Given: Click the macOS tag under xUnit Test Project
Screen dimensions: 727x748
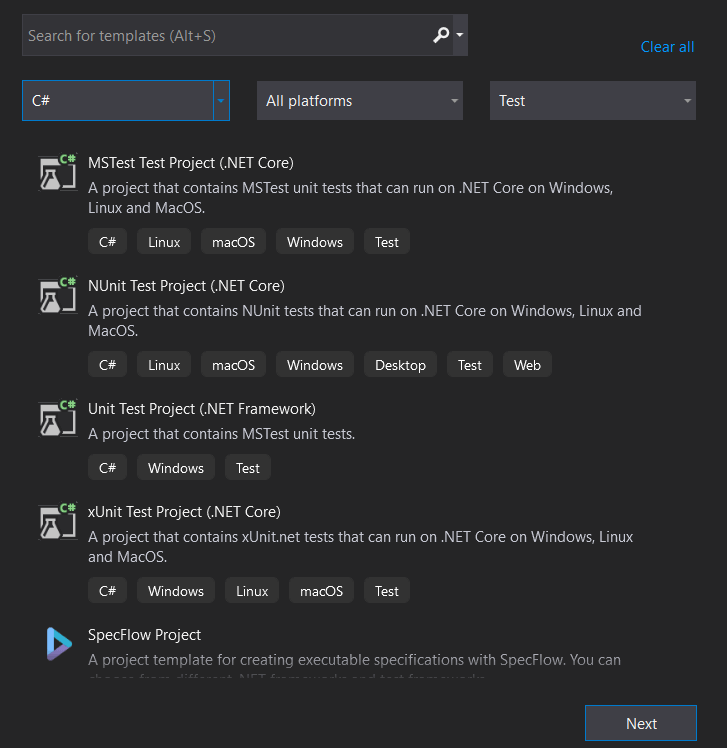Looking at the screenshot, I should [321, 591].
